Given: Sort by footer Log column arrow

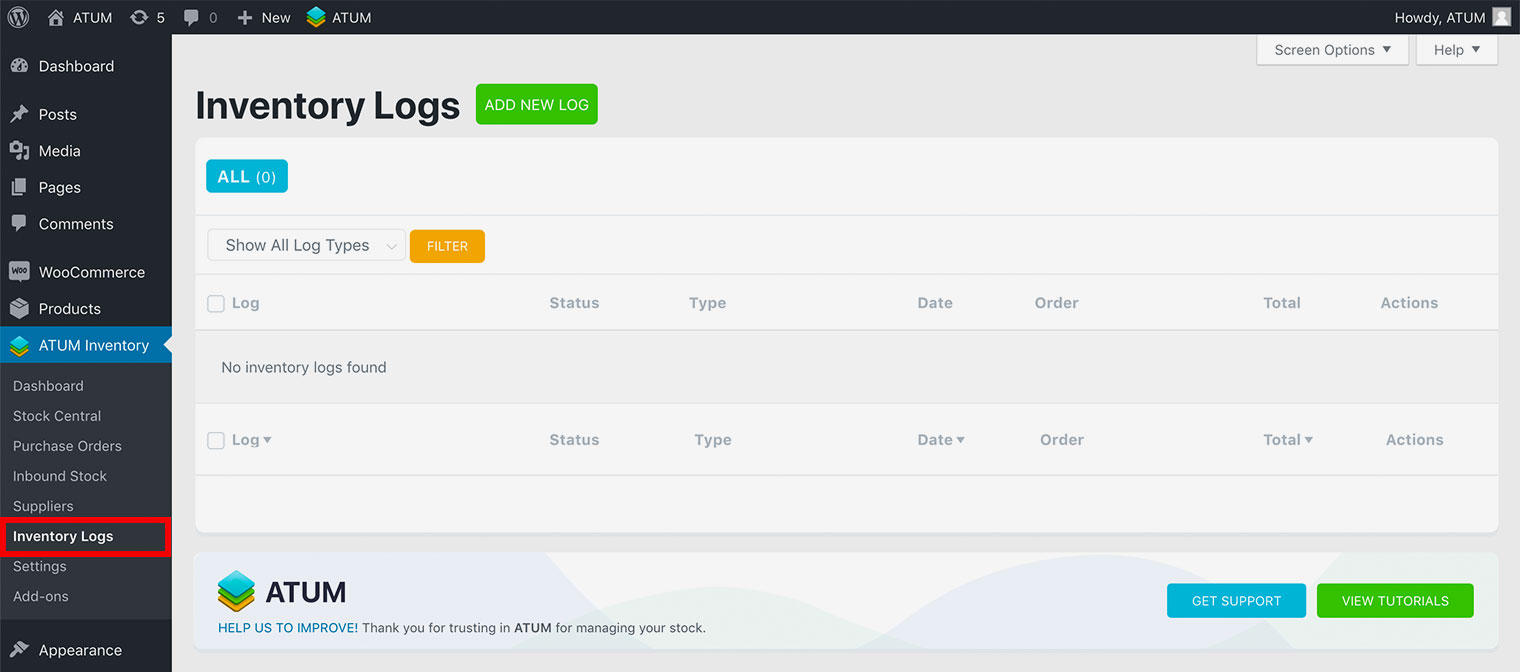Looking at the screenshot, I should [x=267, y=440].
